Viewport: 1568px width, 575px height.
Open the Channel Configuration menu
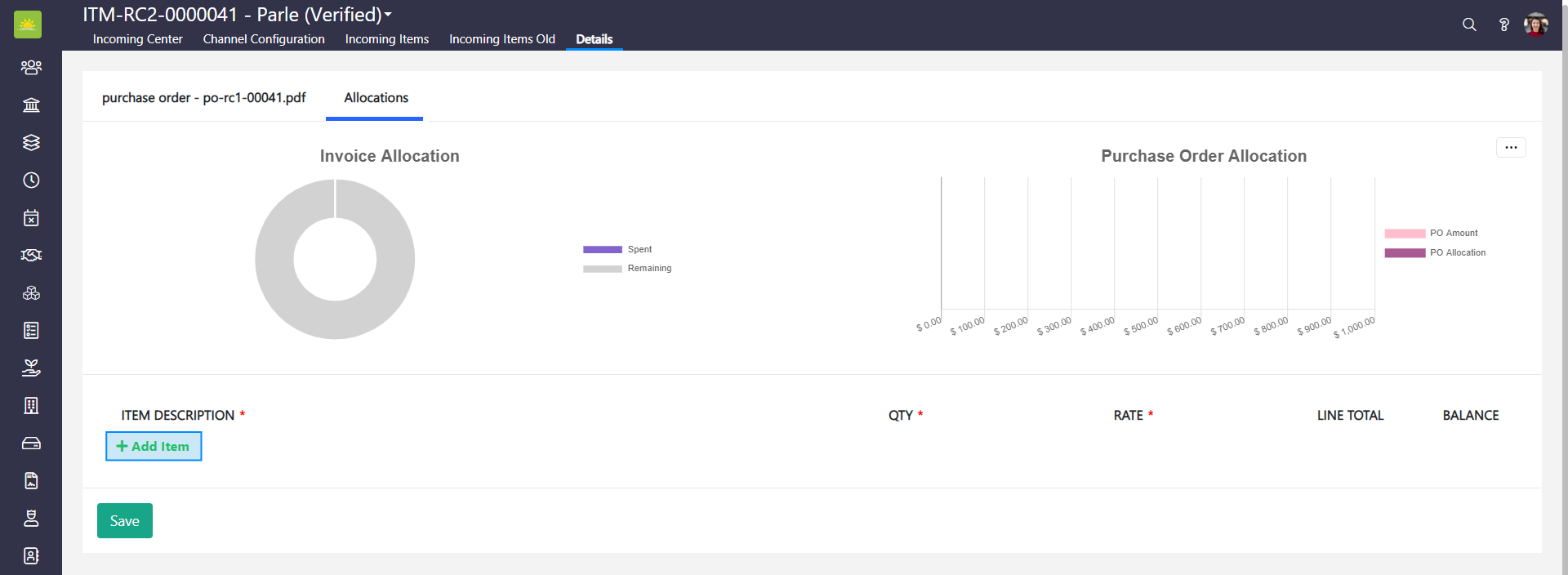click(264, 39)
